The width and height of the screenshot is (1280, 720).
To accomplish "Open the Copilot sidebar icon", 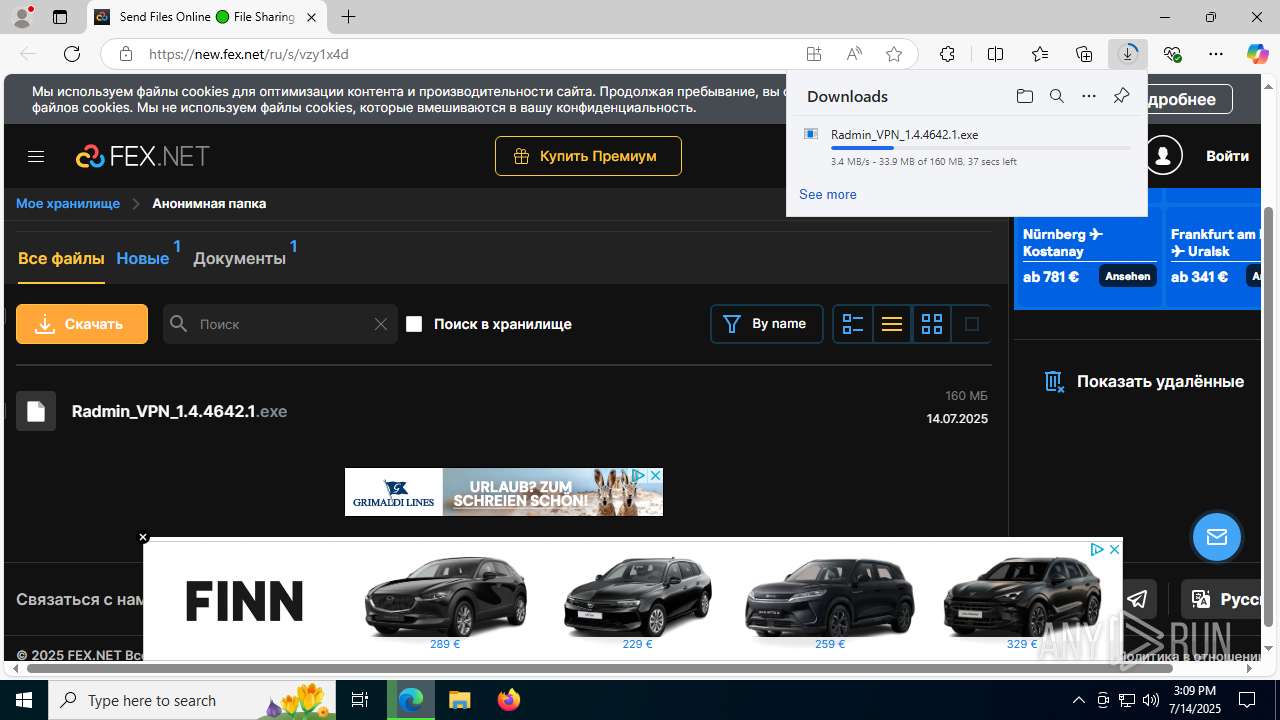I will click(1257, 54).
